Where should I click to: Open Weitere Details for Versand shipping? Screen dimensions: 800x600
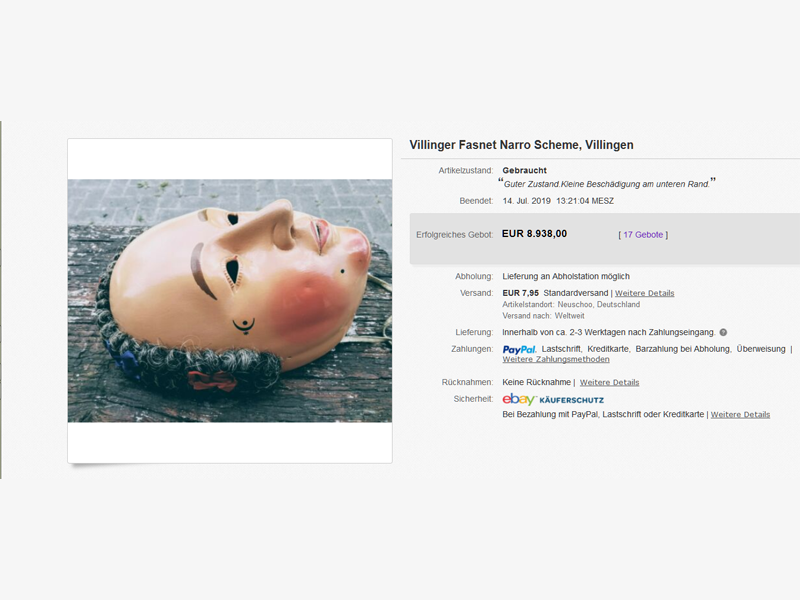tap(644, 293)
